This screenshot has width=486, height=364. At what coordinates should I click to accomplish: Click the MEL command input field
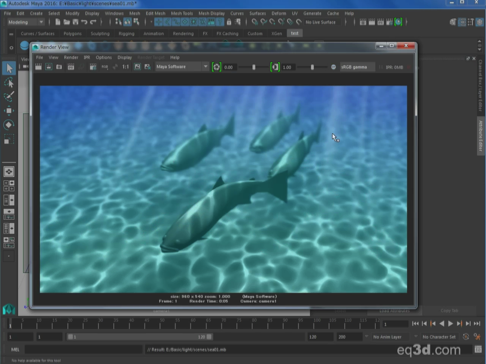pos(83,349)
